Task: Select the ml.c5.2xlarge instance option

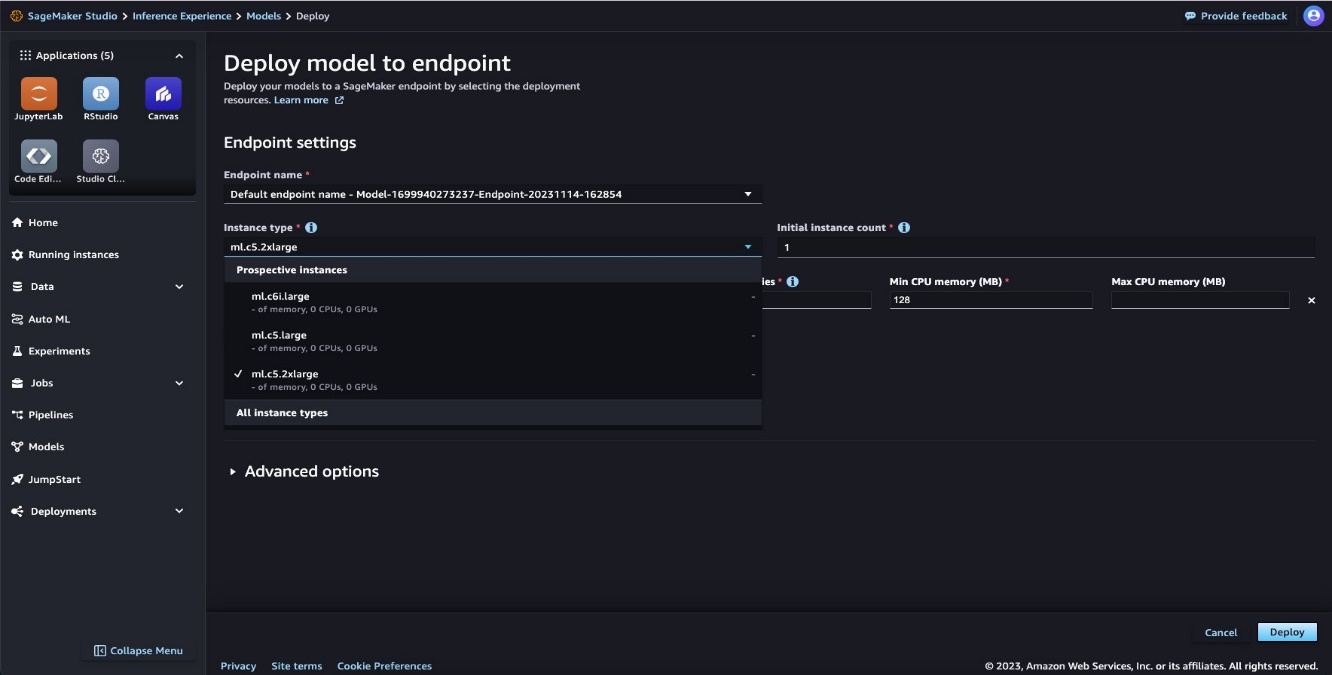Action: (x=493, y=380)
